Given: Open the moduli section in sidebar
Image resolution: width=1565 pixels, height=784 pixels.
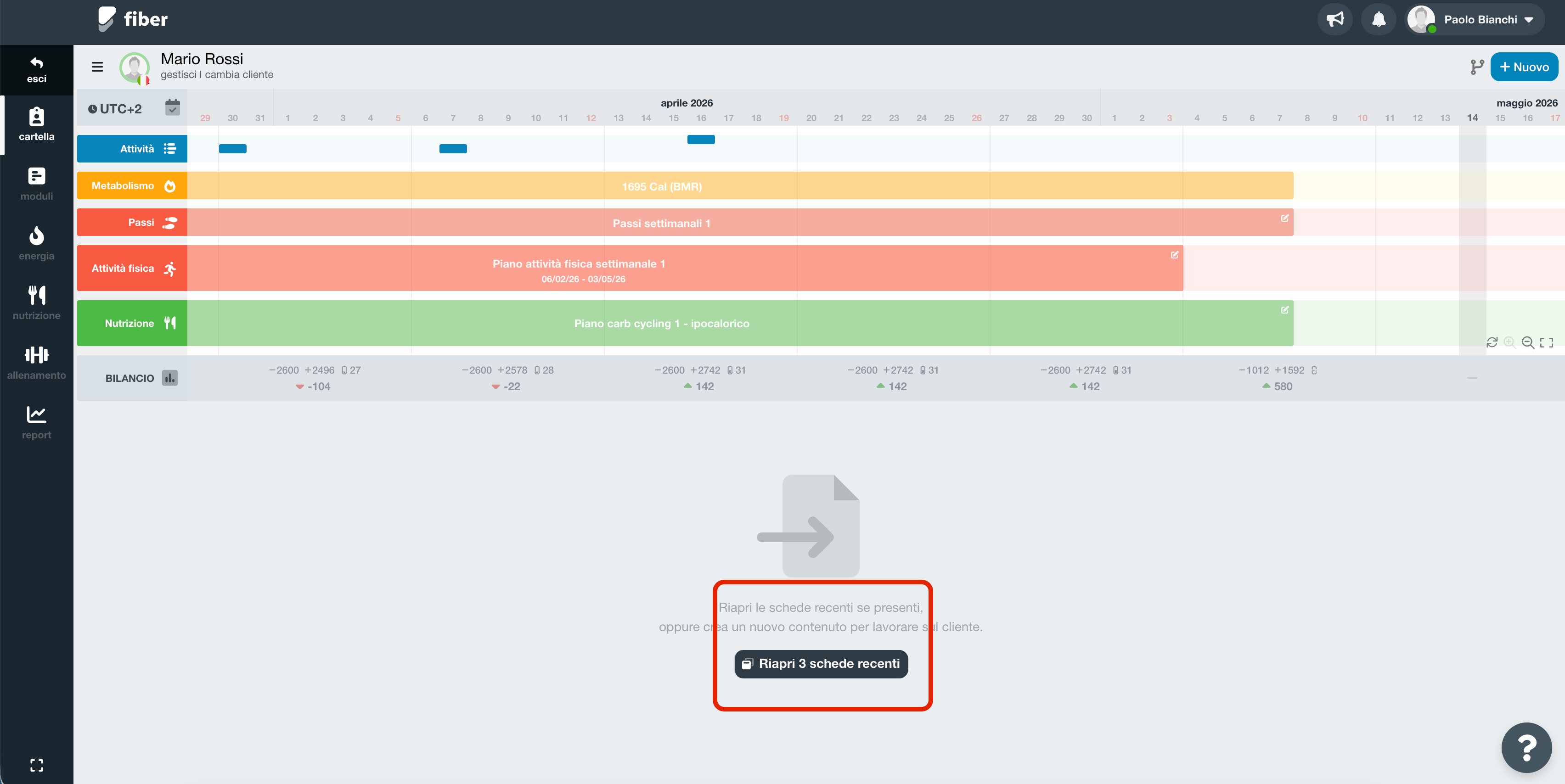Looking at the screenshot, I should [36, 184].
